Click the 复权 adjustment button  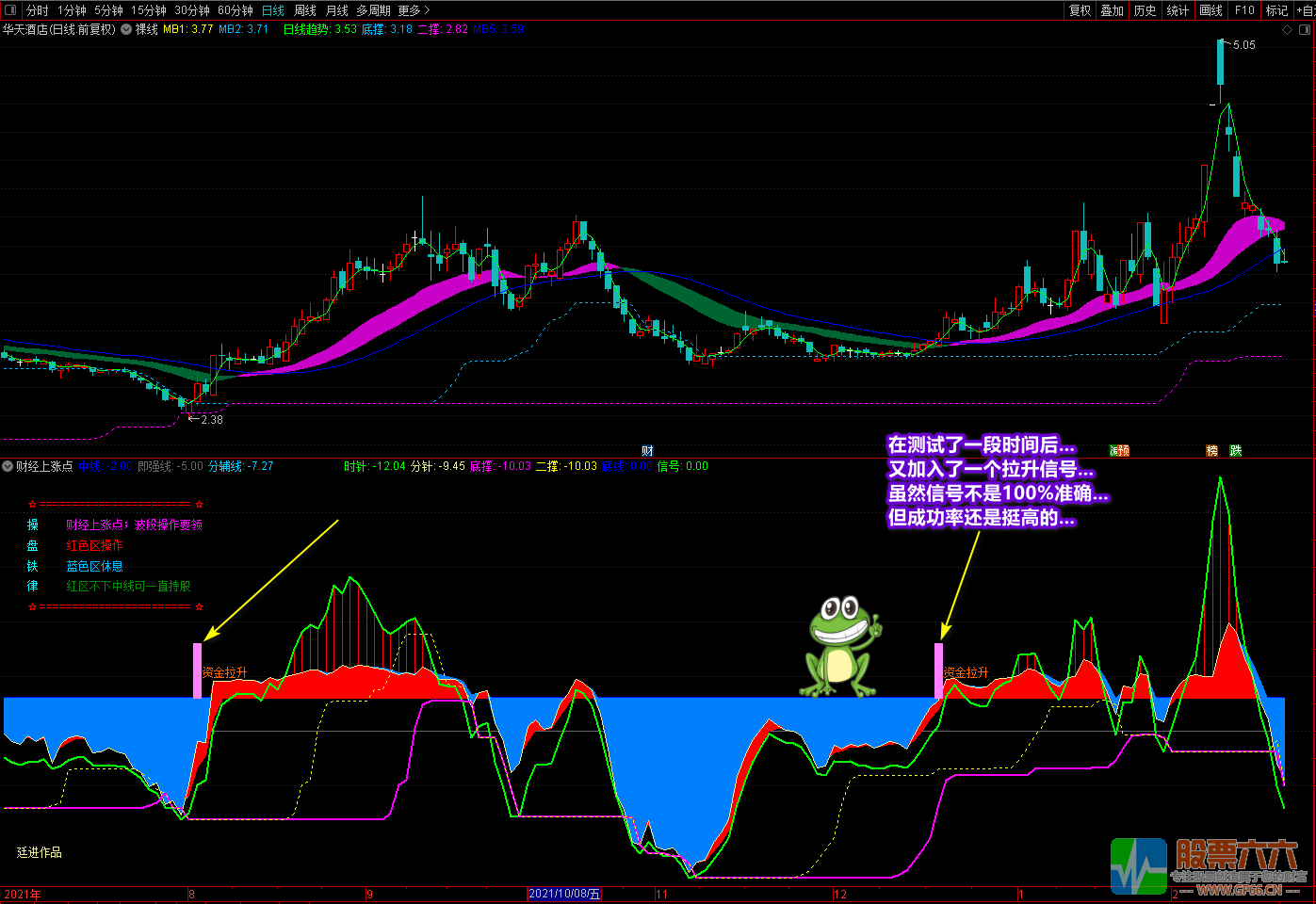1080,10
